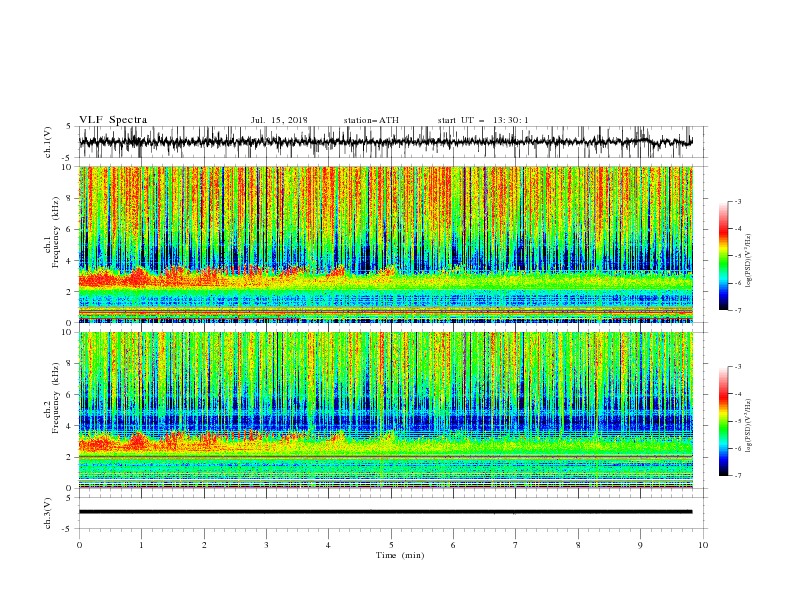
Task: Click time-axis tick label "2"
Action: (204, 545)
